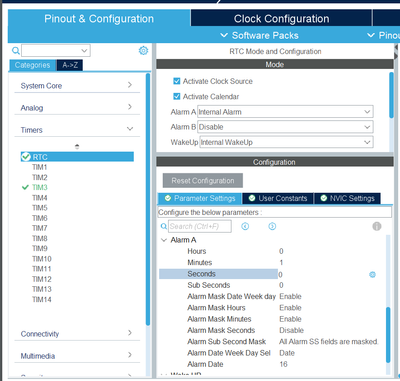Click the search magnifier icon in categories panel
The image size is (400, 381).
pos(16,51)
